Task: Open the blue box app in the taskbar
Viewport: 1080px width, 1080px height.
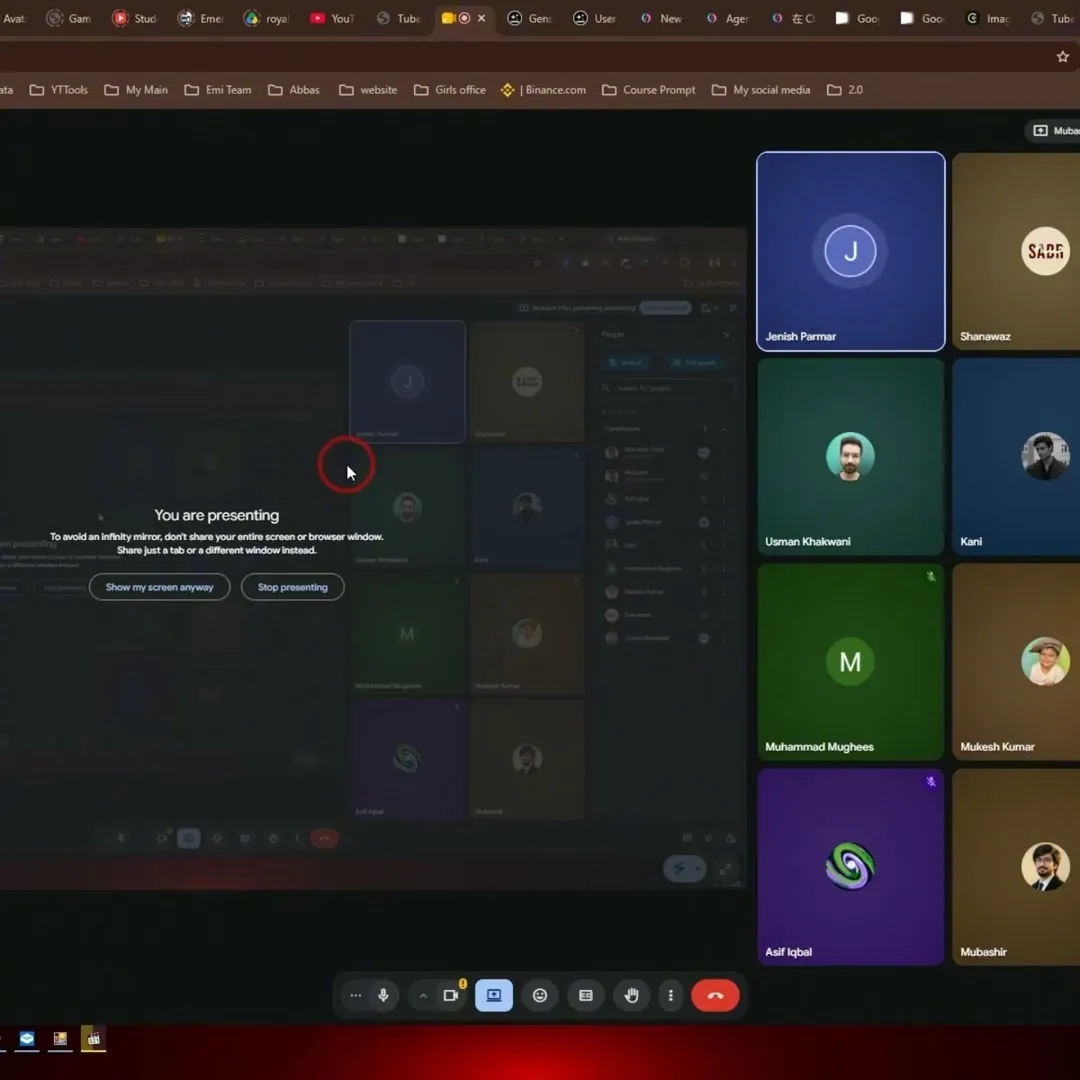Action: [x=27, y=1039]
